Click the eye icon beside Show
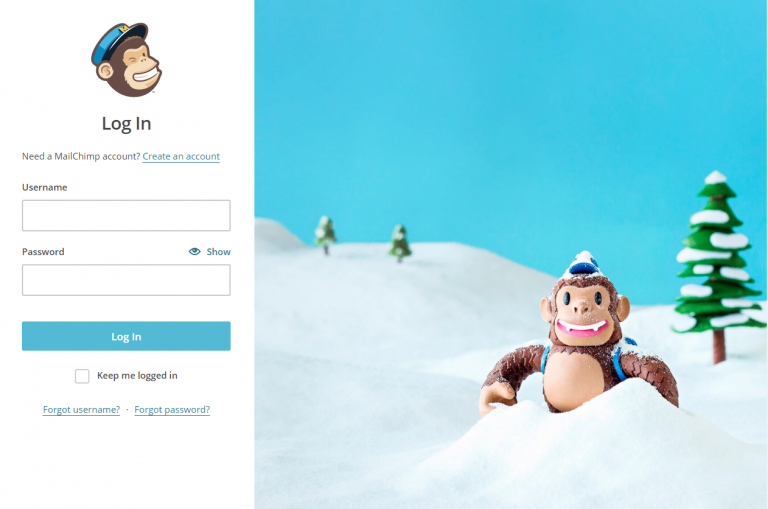768x509 pixels. 194,251
